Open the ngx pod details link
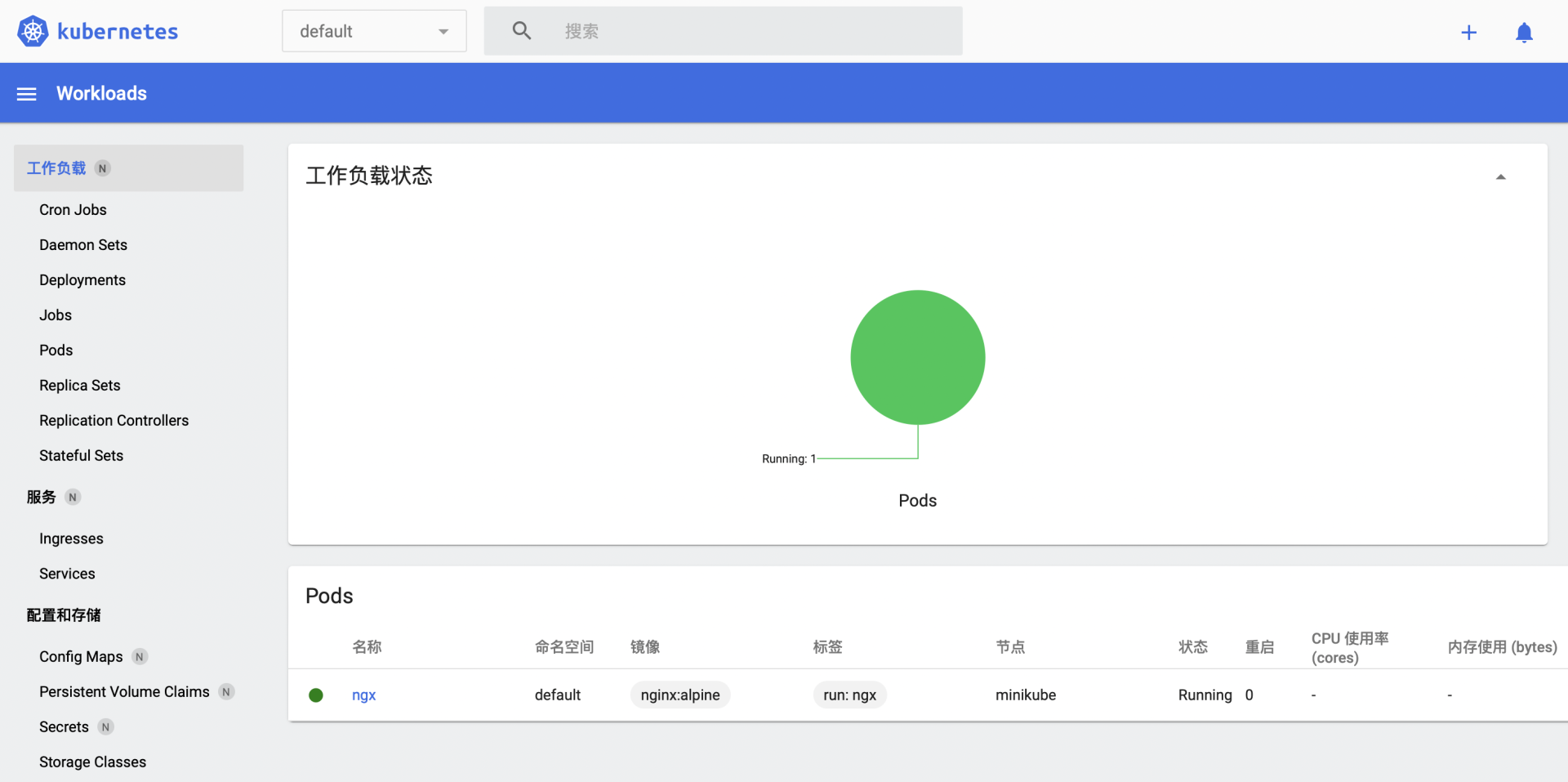Image resolution: width=1568 pixels, height=782 pixels. 363,695
